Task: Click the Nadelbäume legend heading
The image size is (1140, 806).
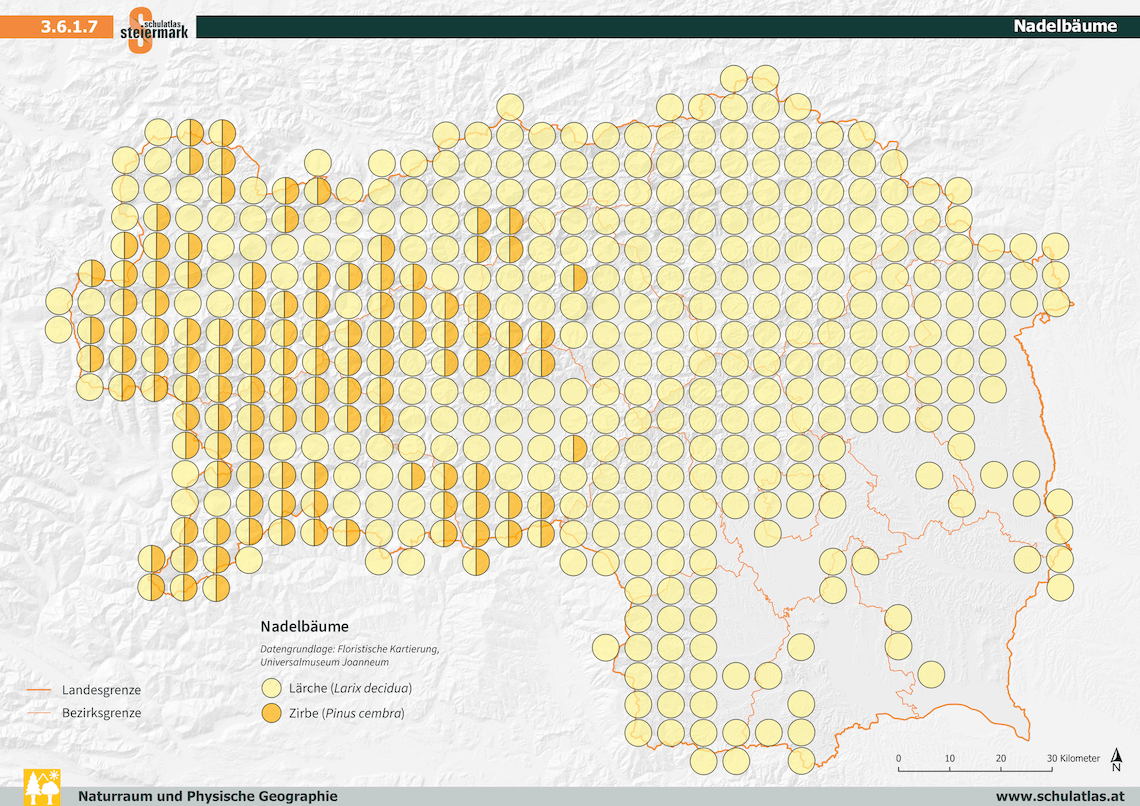Action: 304,627
